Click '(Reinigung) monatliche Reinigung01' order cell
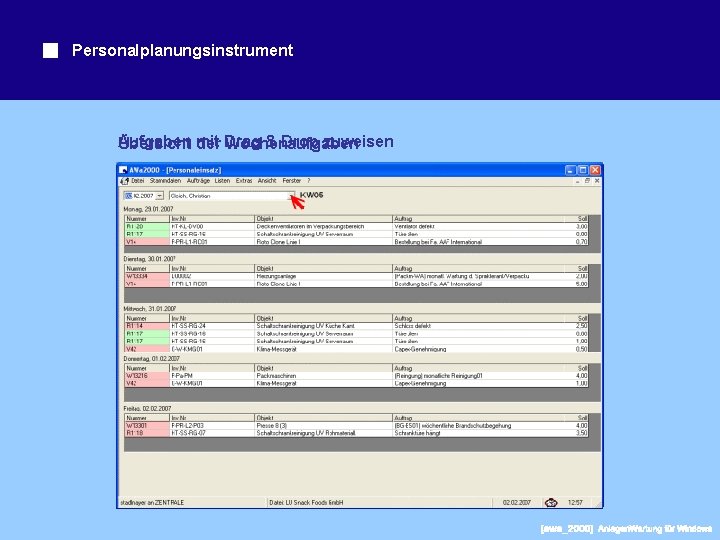The height and width of the screenshot is (540, 720). [x=478, y=376]
